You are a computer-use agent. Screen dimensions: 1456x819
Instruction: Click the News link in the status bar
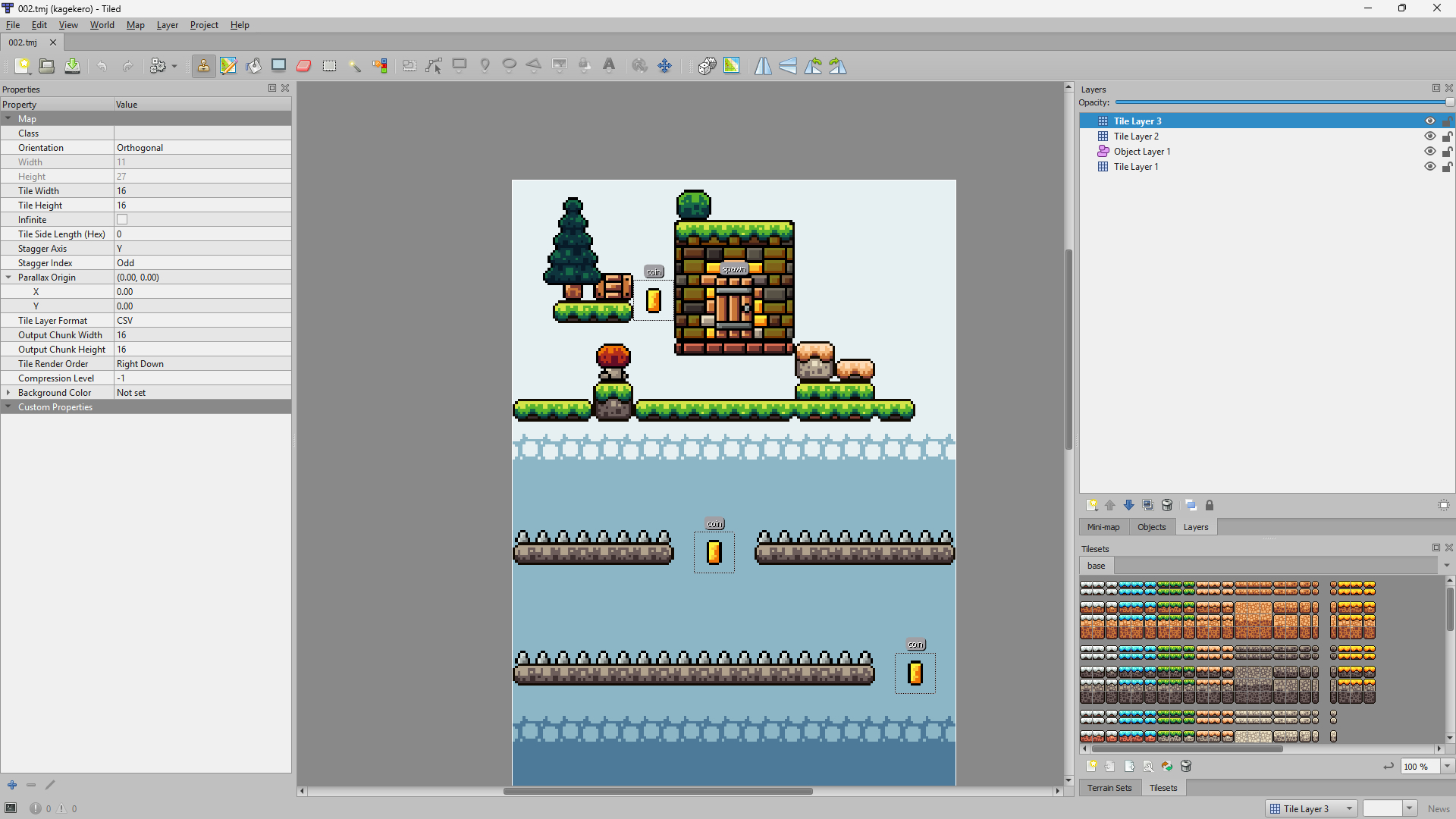click(1438, 809)
